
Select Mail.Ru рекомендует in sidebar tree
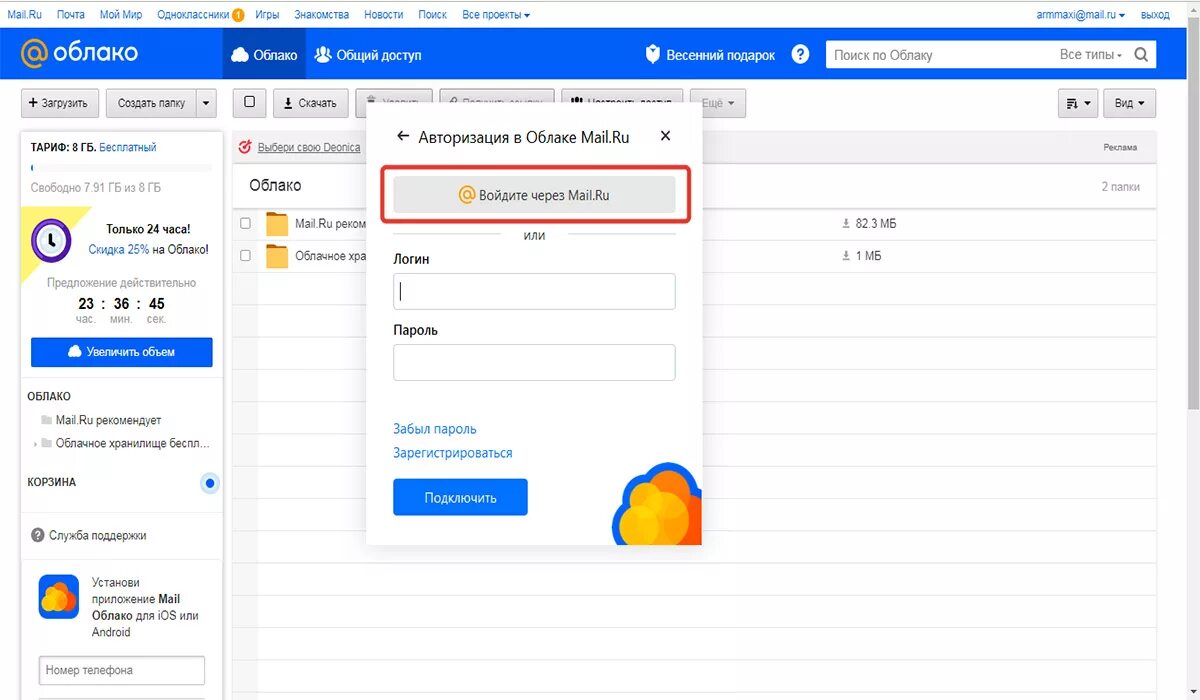coord(108,420)
